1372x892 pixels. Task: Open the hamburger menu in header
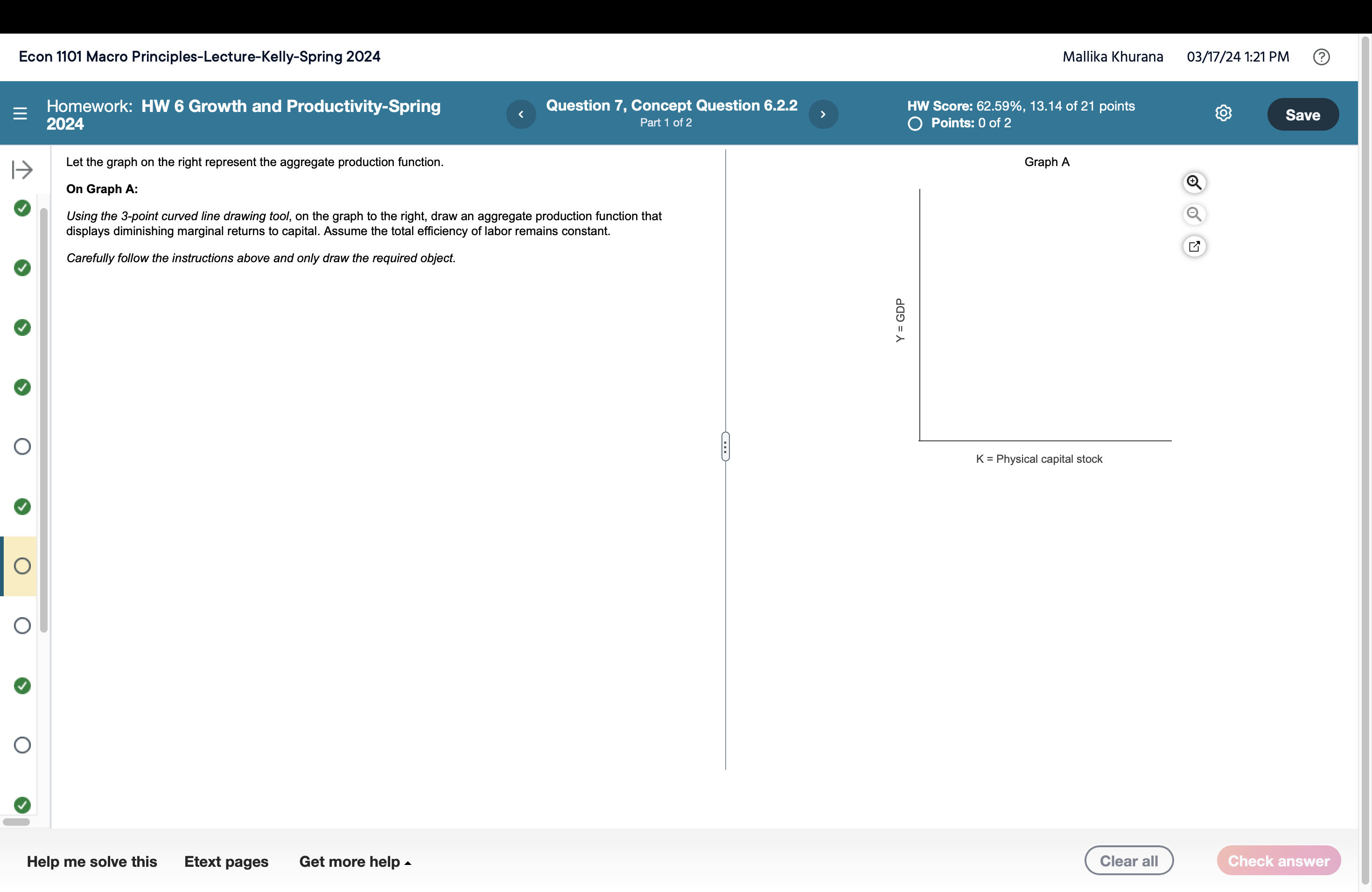pyautogui.click(x=20, y=113)
